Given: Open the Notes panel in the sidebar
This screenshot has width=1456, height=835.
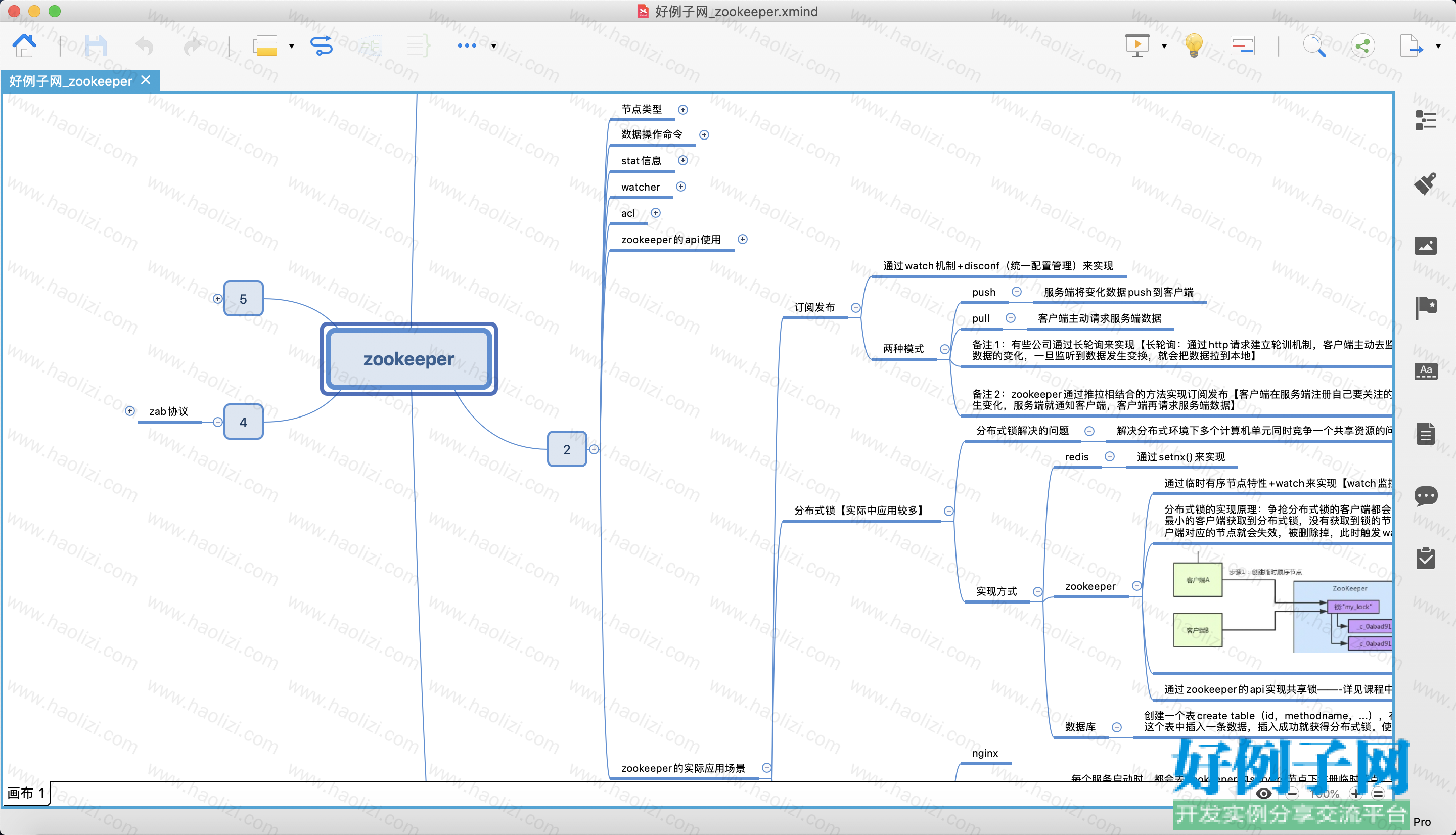Looking at the screenshot, I should click(x=1426, y=434).
